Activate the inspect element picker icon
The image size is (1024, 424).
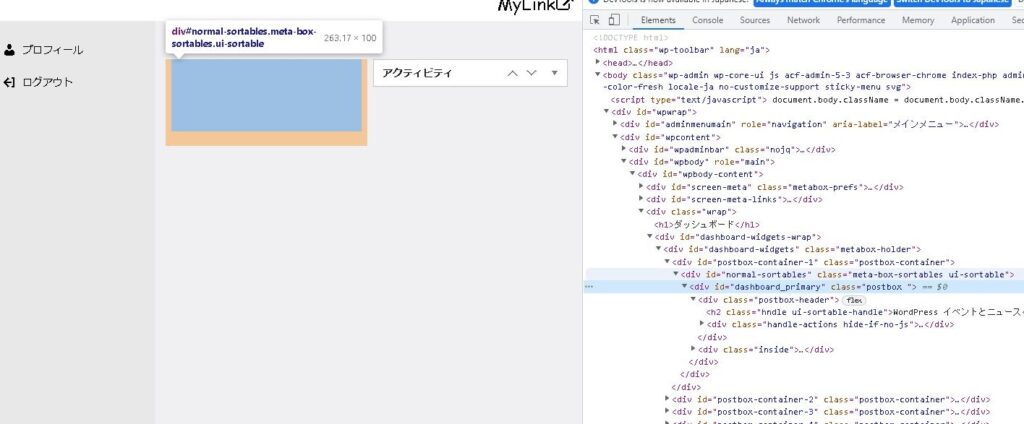[595, 20]
